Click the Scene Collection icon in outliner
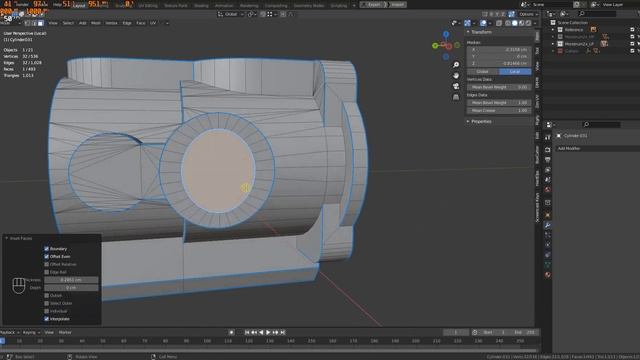Image resolution: width=640 pixels, height=360 pixels. coord(553,22)
